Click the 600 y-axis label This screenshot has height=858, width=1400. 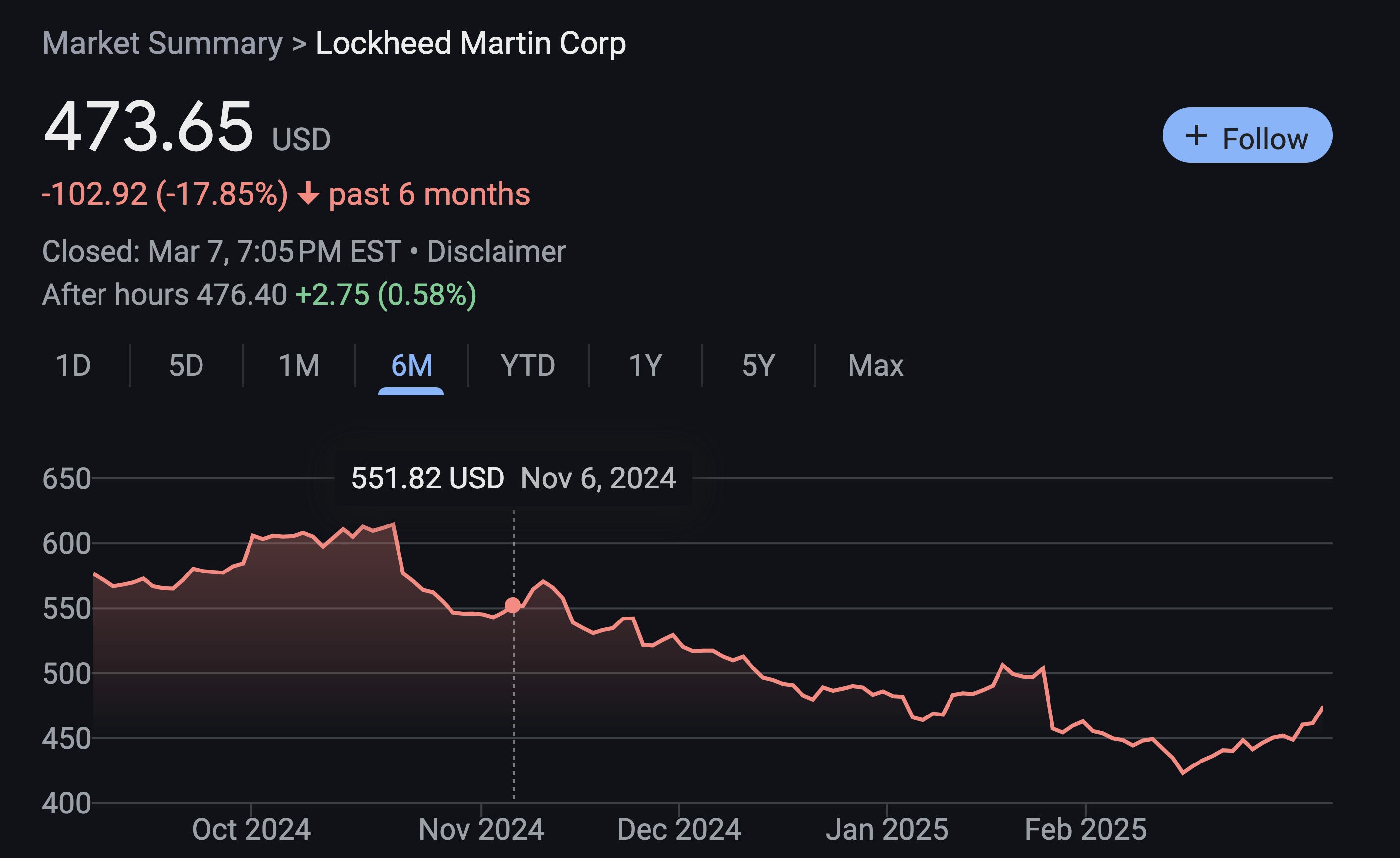[66, 544]
